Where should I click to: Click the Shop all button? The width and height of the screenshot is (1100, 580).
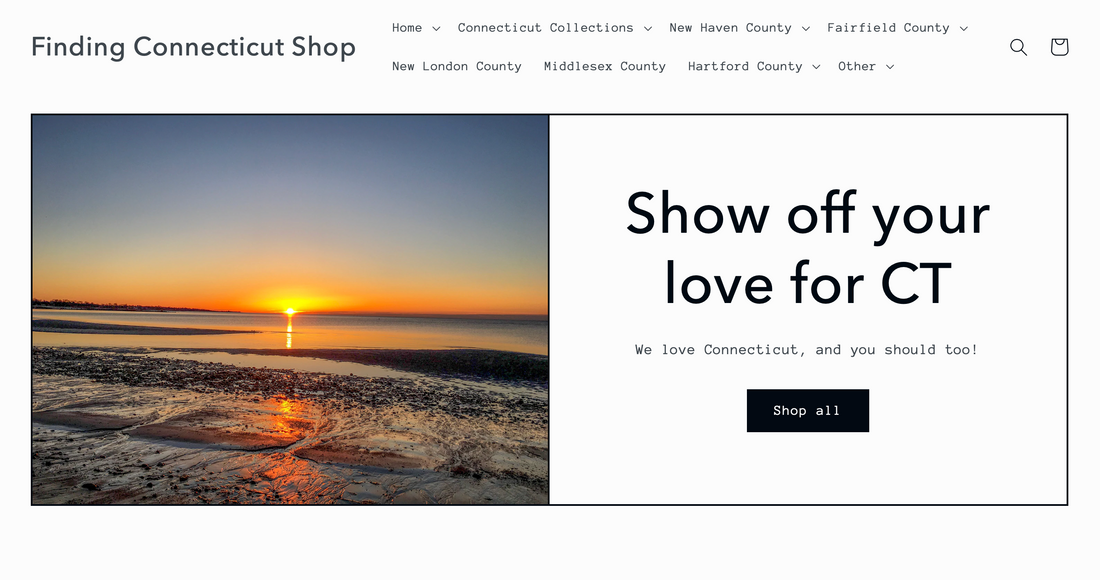807,411
